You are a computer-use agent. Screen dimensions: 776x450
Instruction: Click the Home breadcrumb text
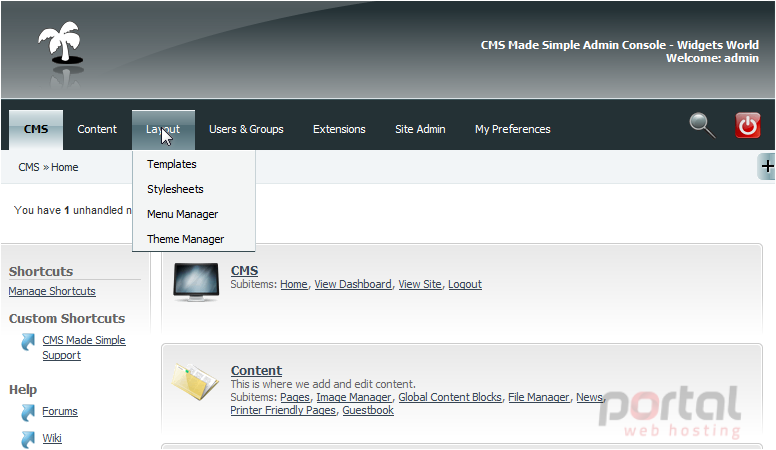pyautogui.click(x=65, y=167)
